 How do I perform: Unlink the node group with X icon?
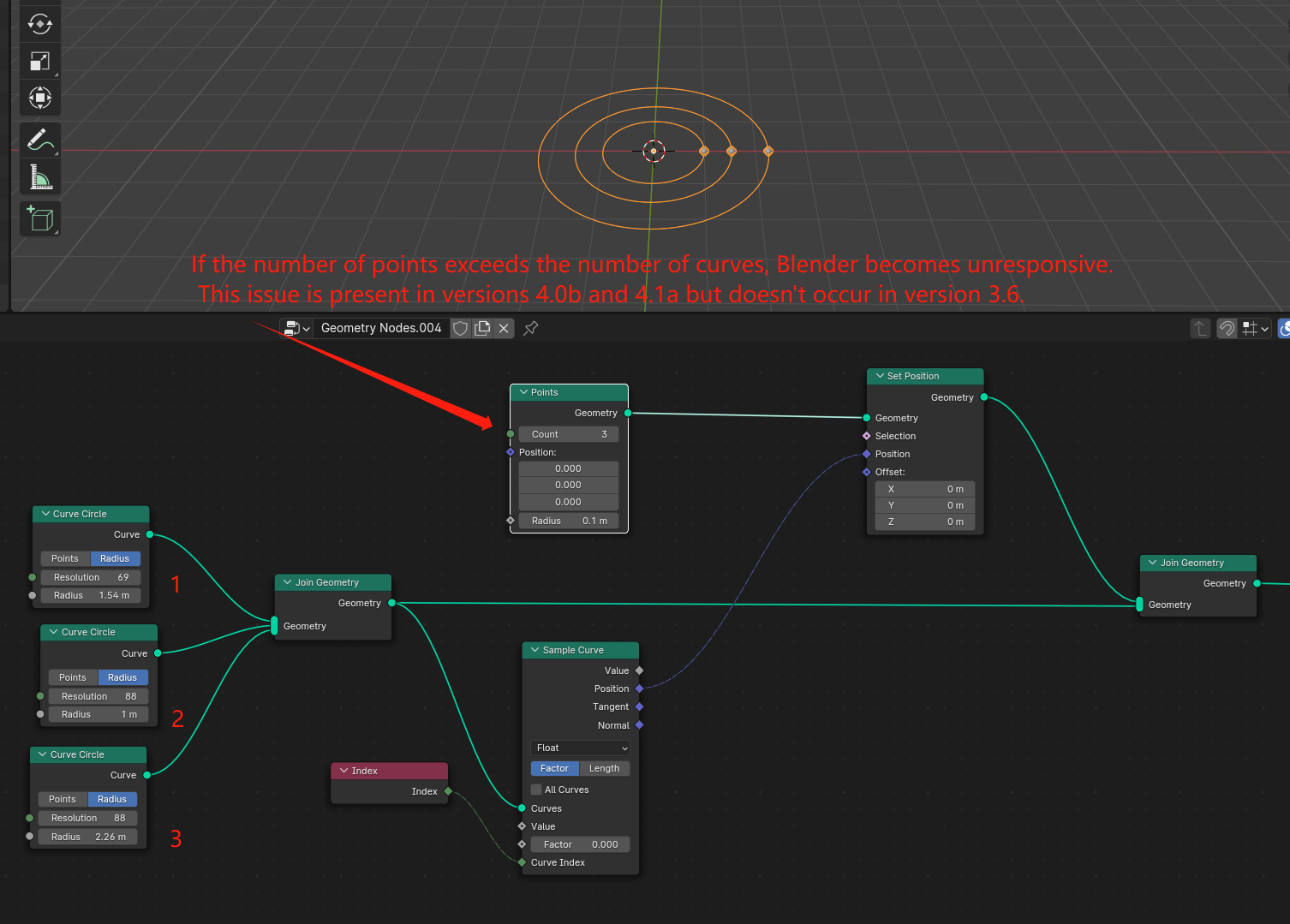point(504,328)
